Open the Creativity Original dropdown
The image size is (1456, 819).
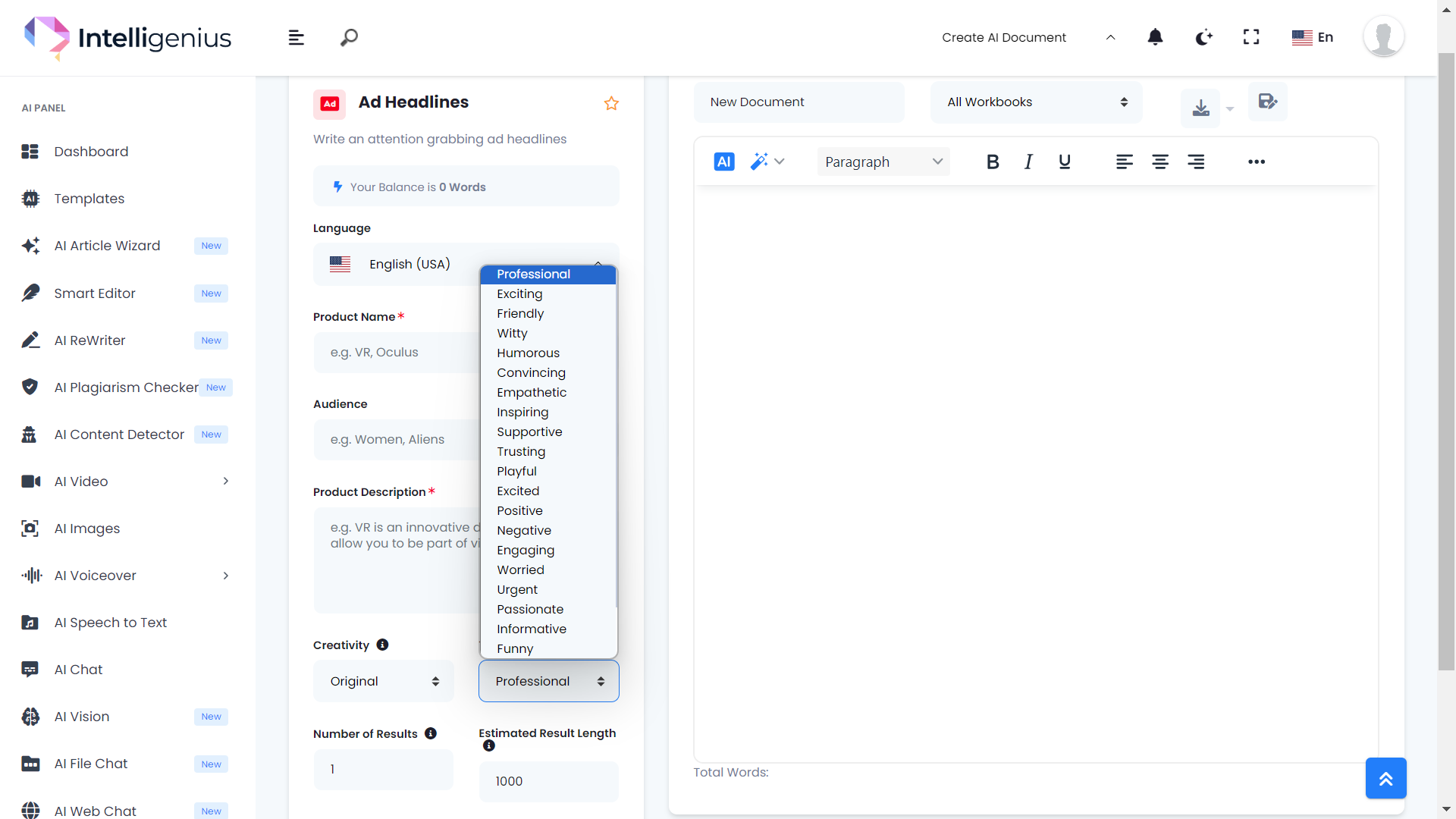[x=384, y=681]
